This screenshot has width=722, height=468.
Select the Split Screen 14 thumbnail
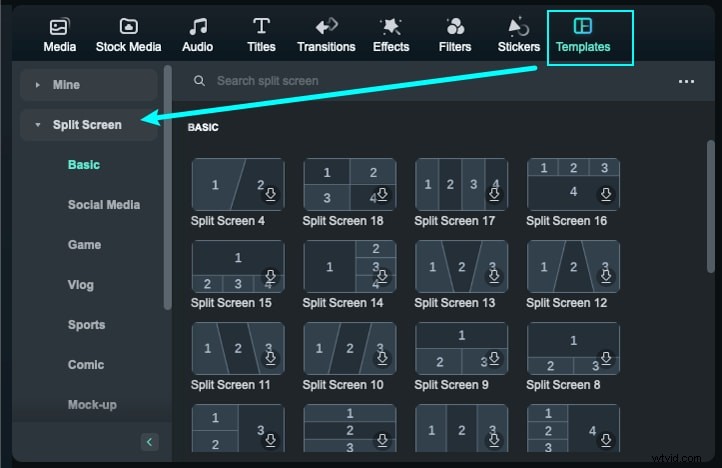pos(349,266)
